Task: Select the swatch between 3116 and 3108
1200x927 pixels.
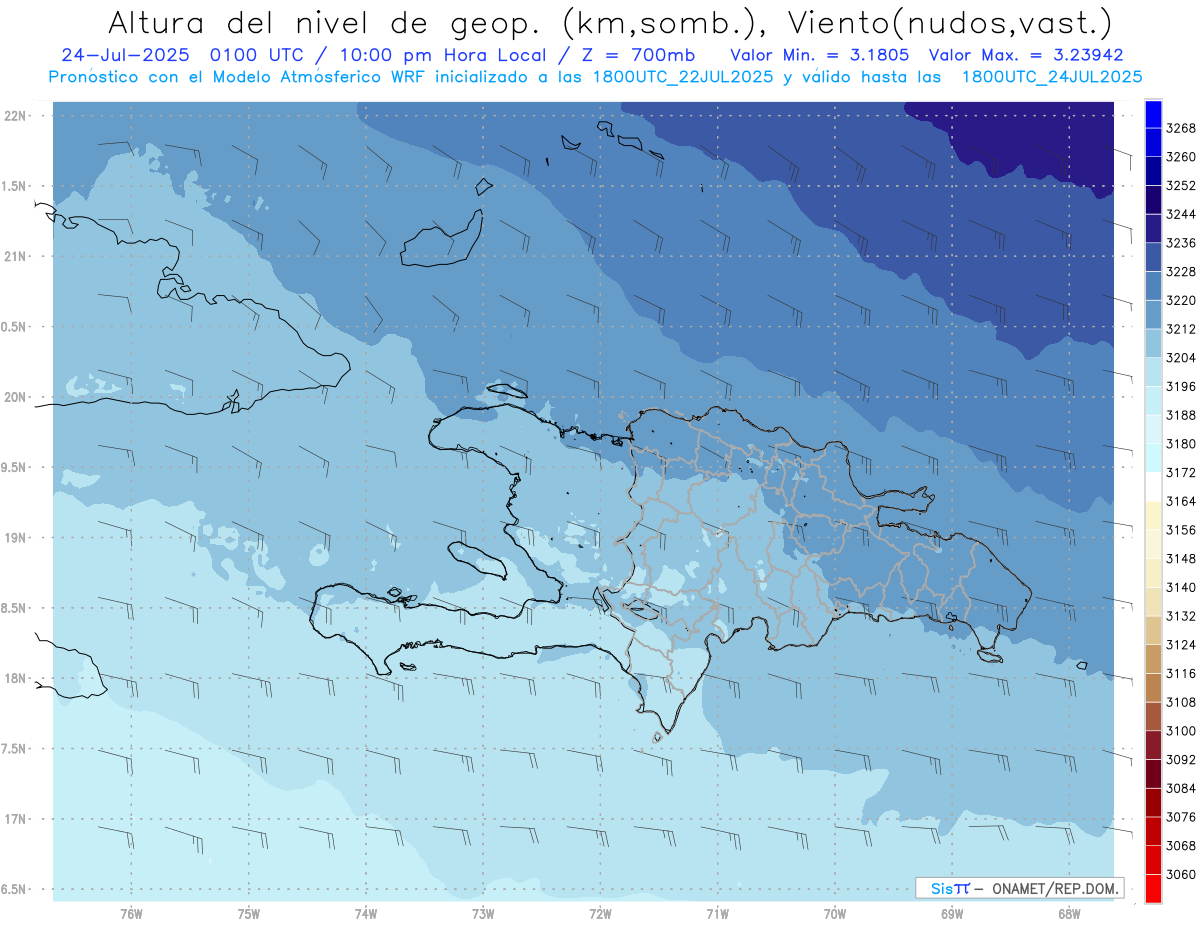Action: (1153, 688)
